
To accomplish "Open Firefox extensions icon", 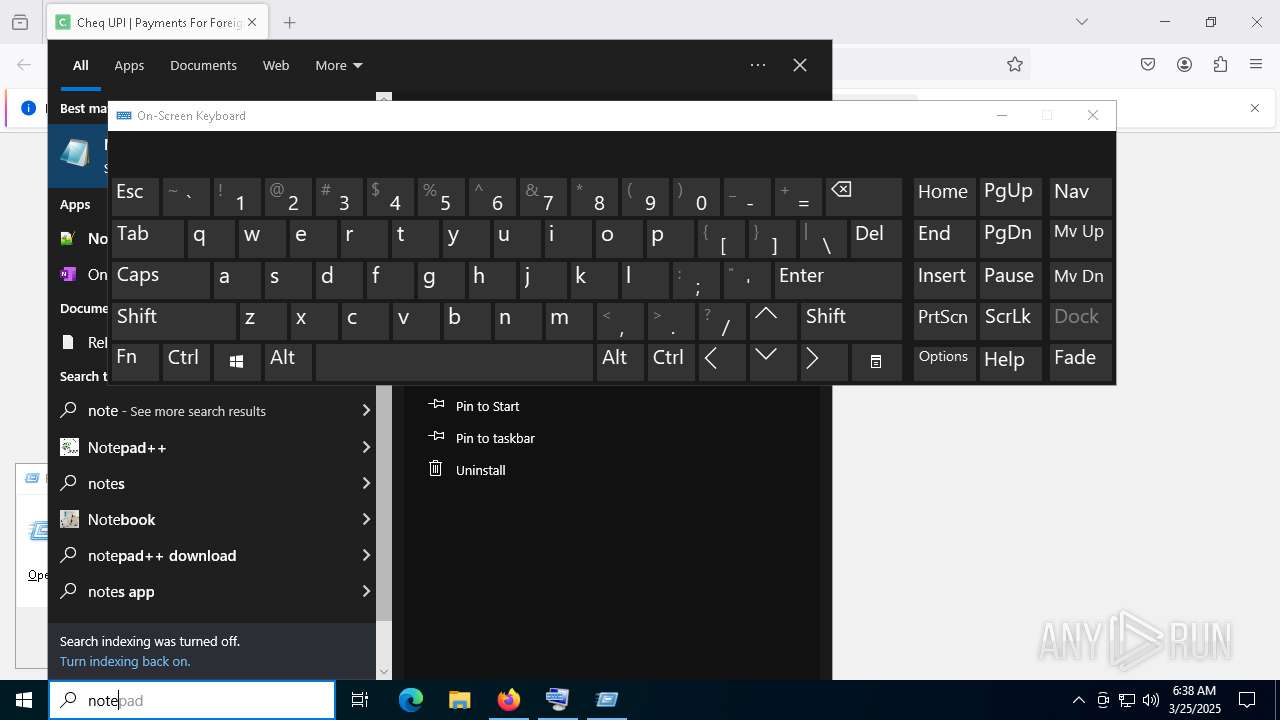I will (1220, 64).
